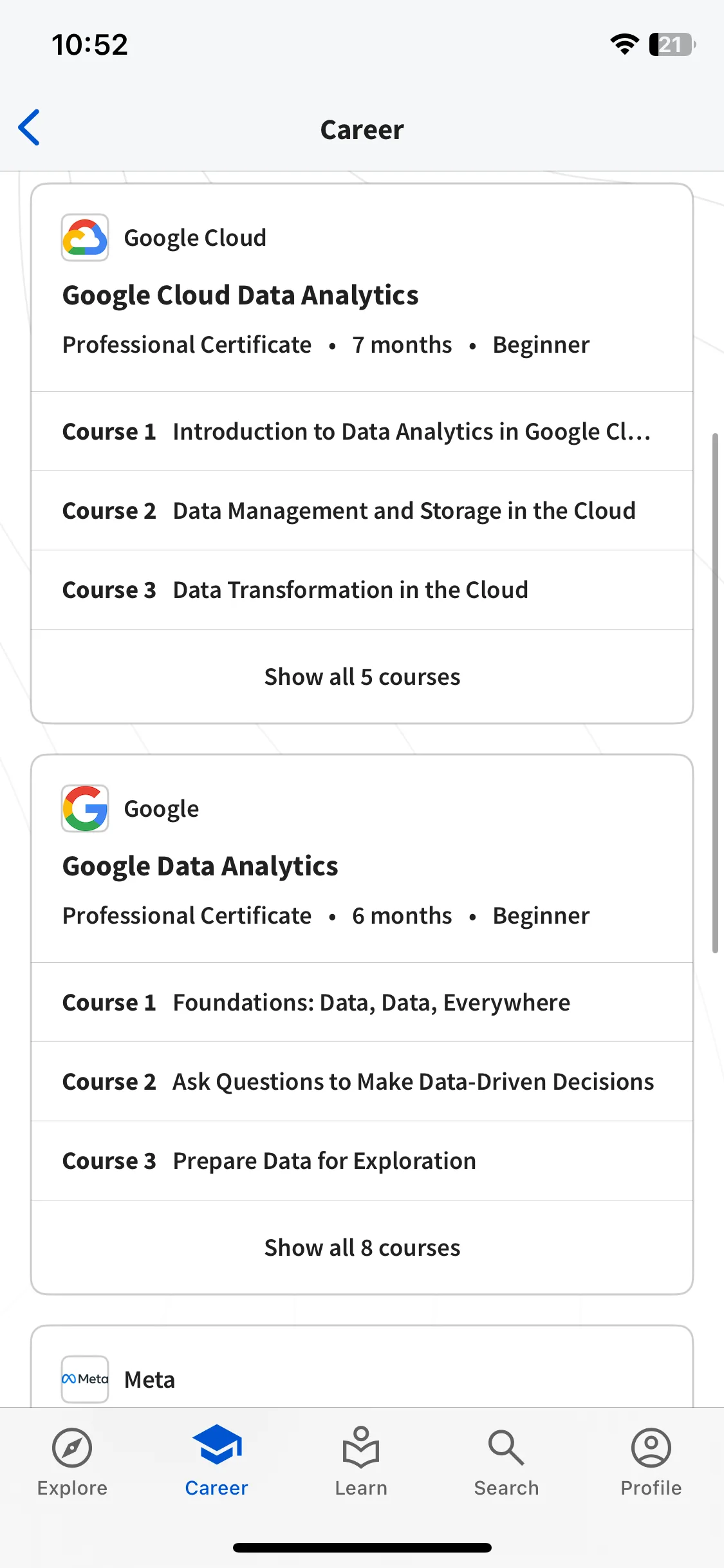Open Data Transformation in the Cloud course

(362, 590)
